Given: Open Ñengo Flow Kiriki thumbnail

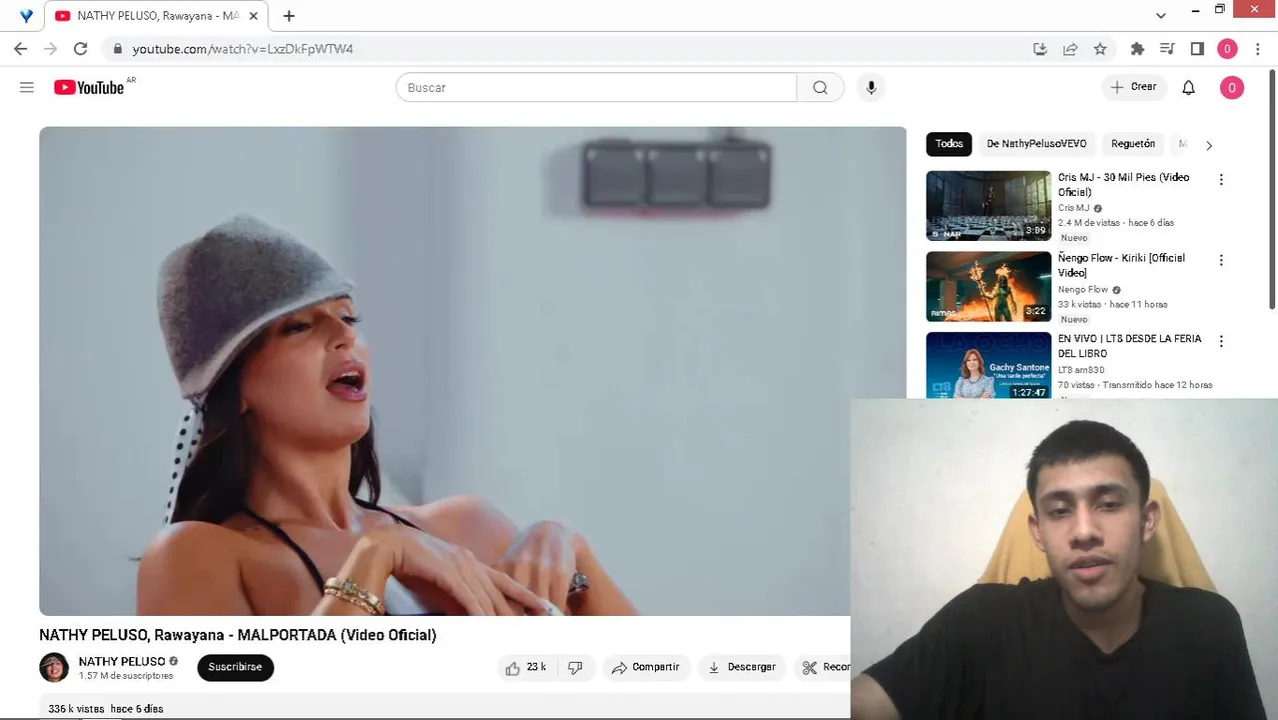Looking at the screenshot, I should pyautogui.click(x=988, y=286).
